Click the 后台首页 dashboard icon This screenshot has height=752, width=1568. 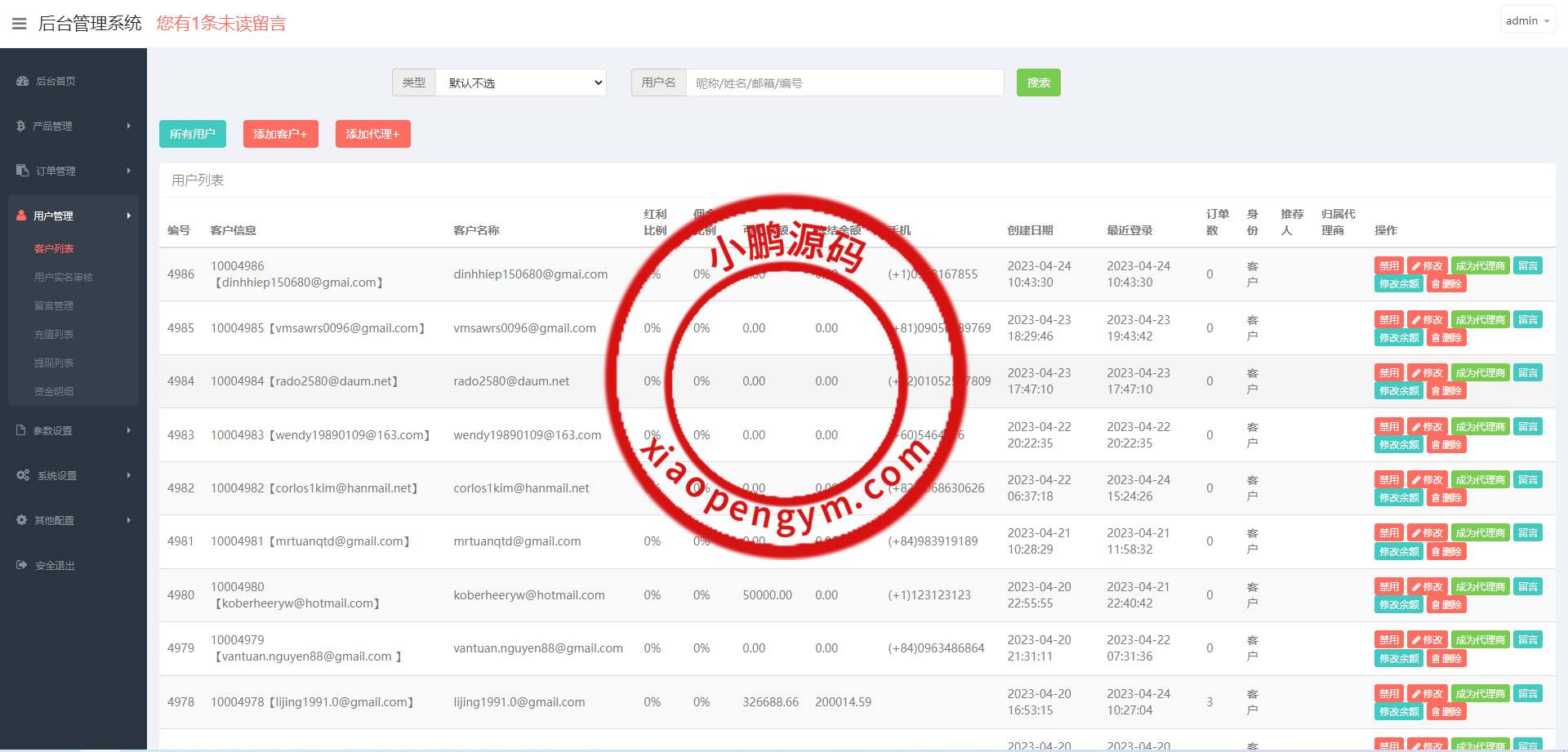(x=22, y=81)
